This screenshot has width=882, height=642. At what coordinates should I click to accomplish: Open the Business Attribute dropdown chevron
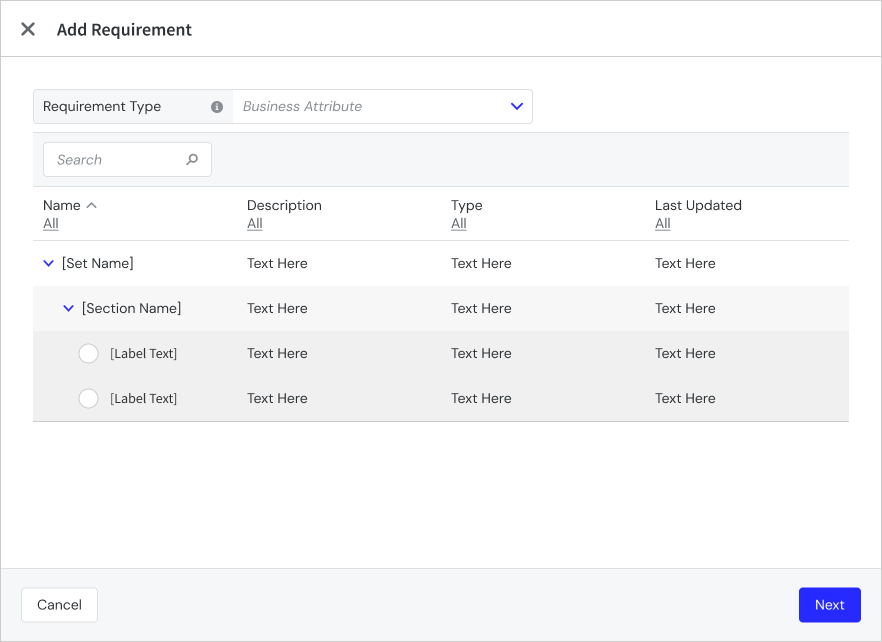point(517,106)
